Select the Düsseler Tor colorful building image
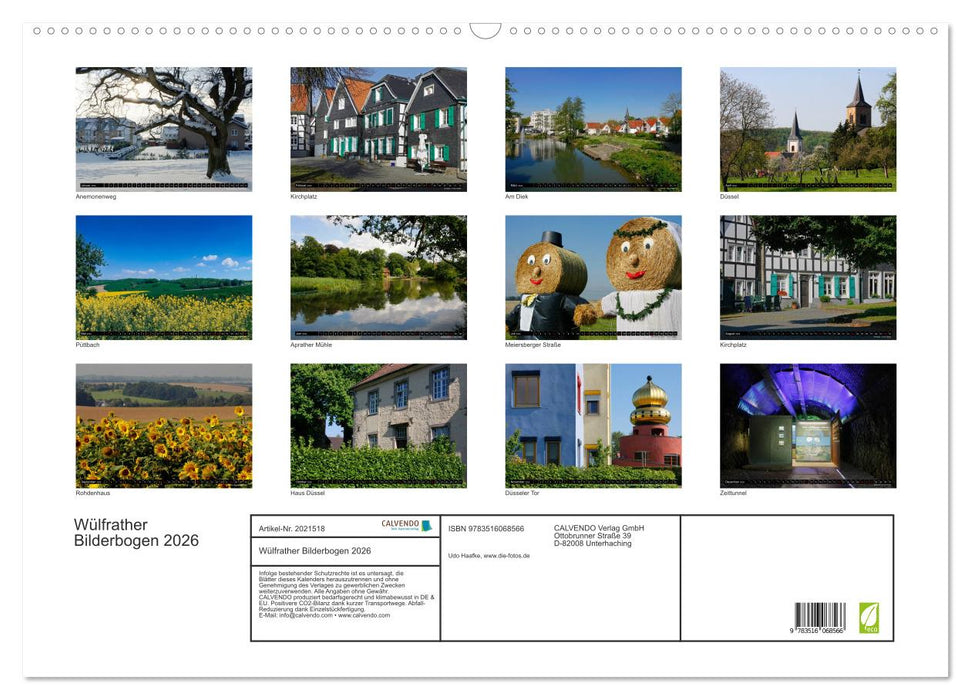Image resolution: width=971 pixels, height=700 pixels. pos(594,425)
